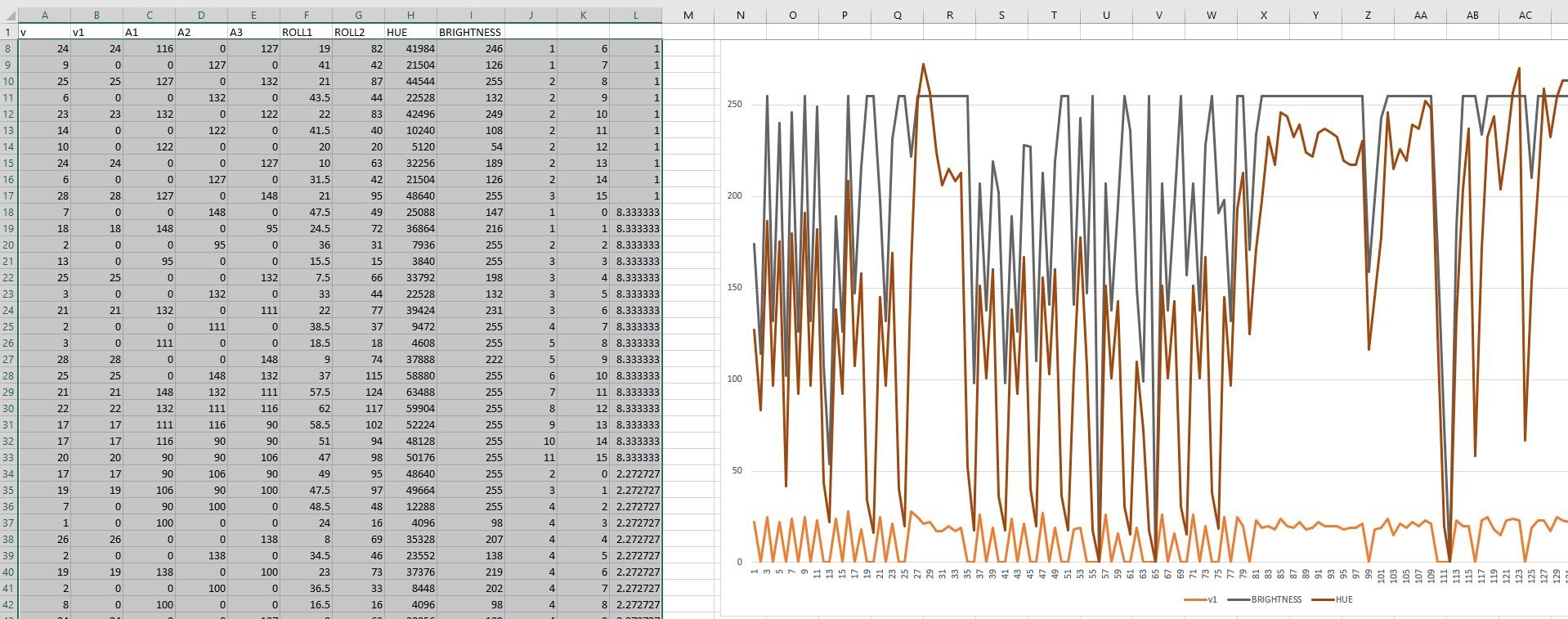Click the HUE value 49664
Viewport: 1568px width, 619px height.
point(410,490)
